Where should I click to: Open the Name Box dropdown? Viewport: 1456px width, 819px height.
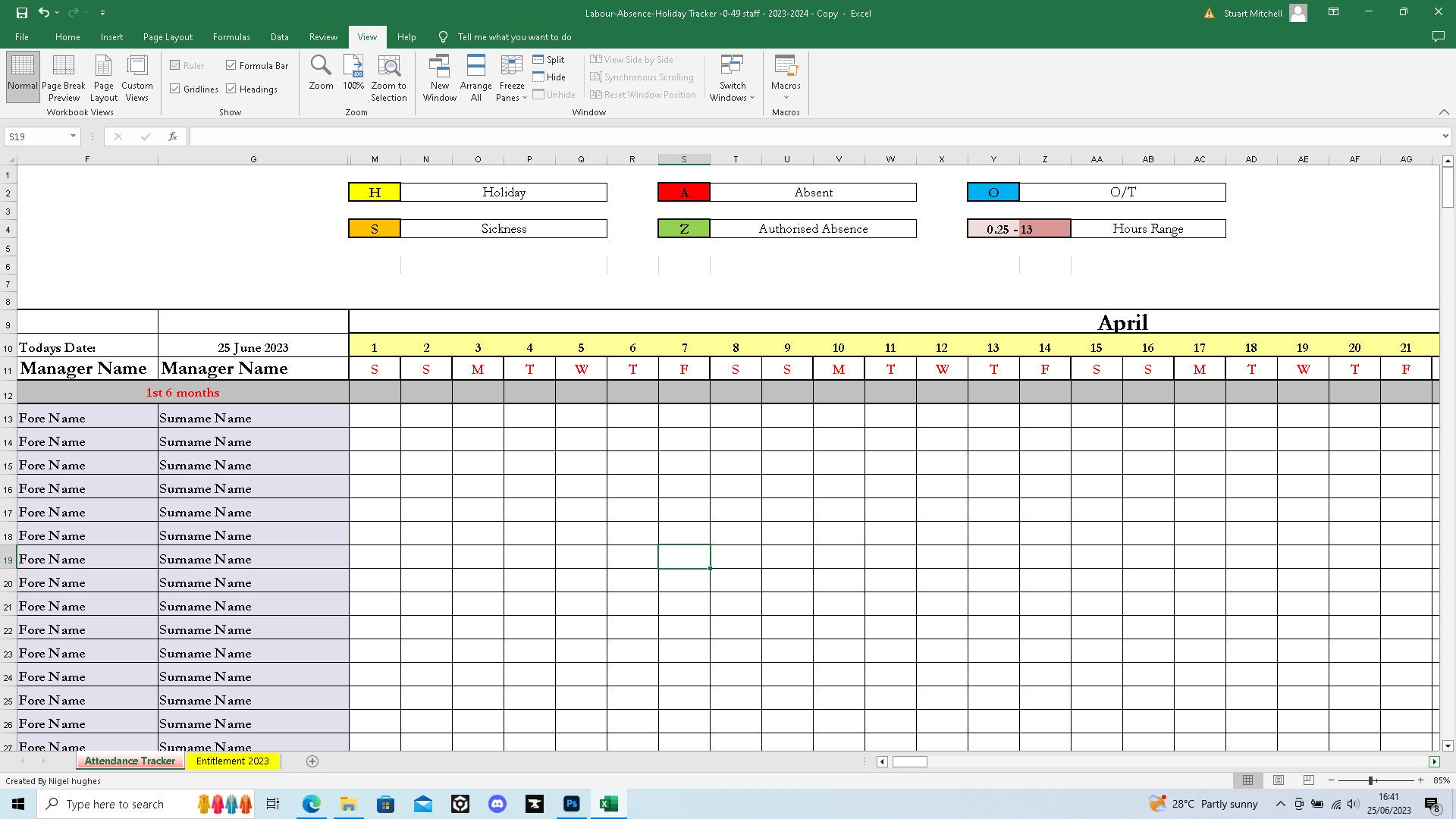[74, 136]
